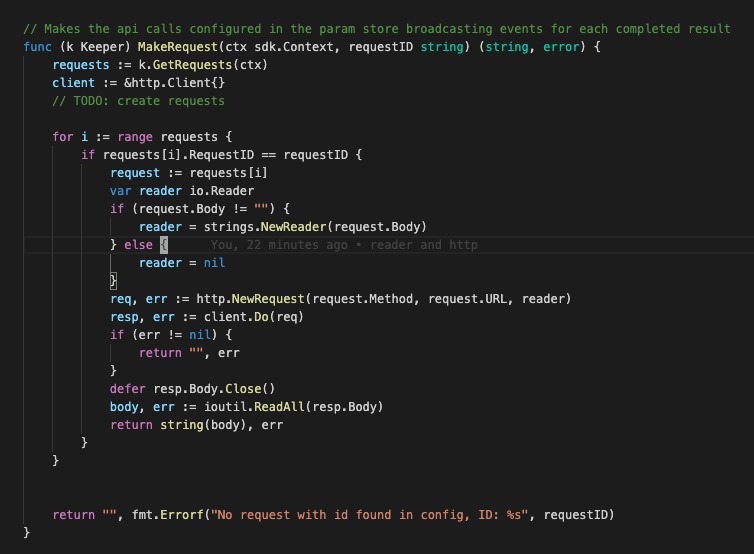Click the final requestID argument in Errorf
Image resolution: width=754 pixels, height=554 pixels.
point(575,515)
